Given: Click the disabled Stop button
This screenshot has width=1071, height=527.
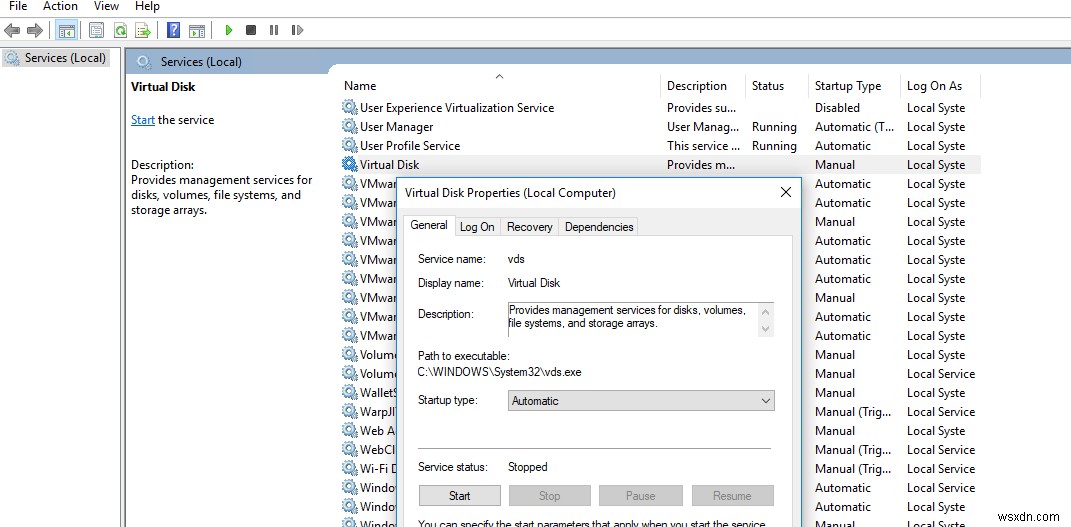Looking at the screenshot, I should (x=550, y=496).
